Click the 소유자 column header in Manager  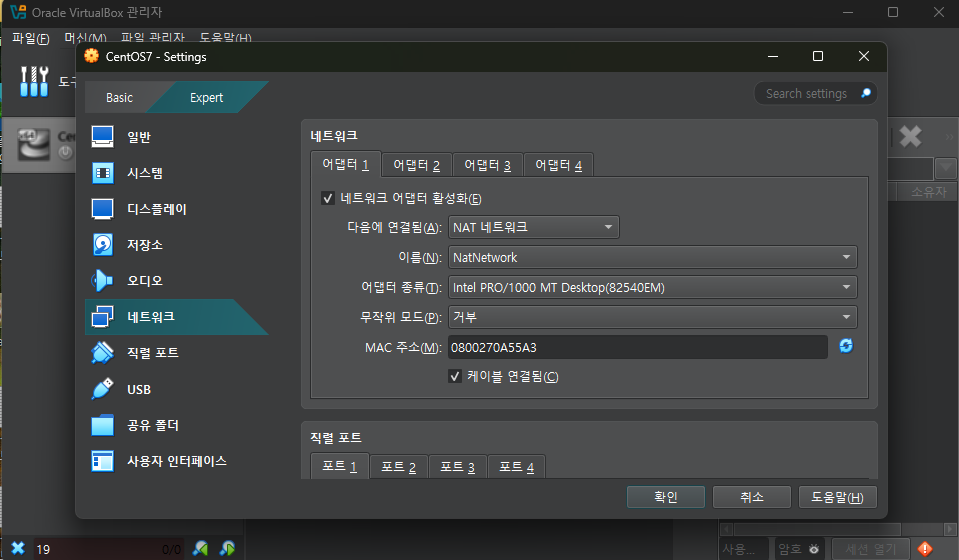928,192
